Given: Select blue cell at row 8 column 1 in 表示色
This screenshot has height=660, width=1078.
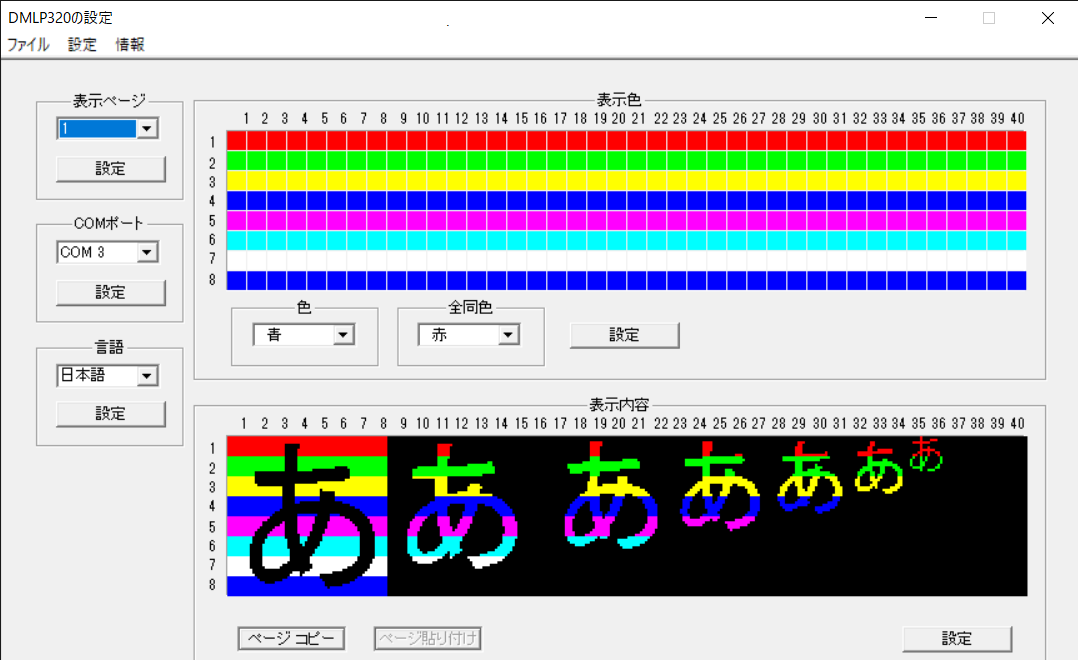Looking at the screenshot, I should coord(236,280).
